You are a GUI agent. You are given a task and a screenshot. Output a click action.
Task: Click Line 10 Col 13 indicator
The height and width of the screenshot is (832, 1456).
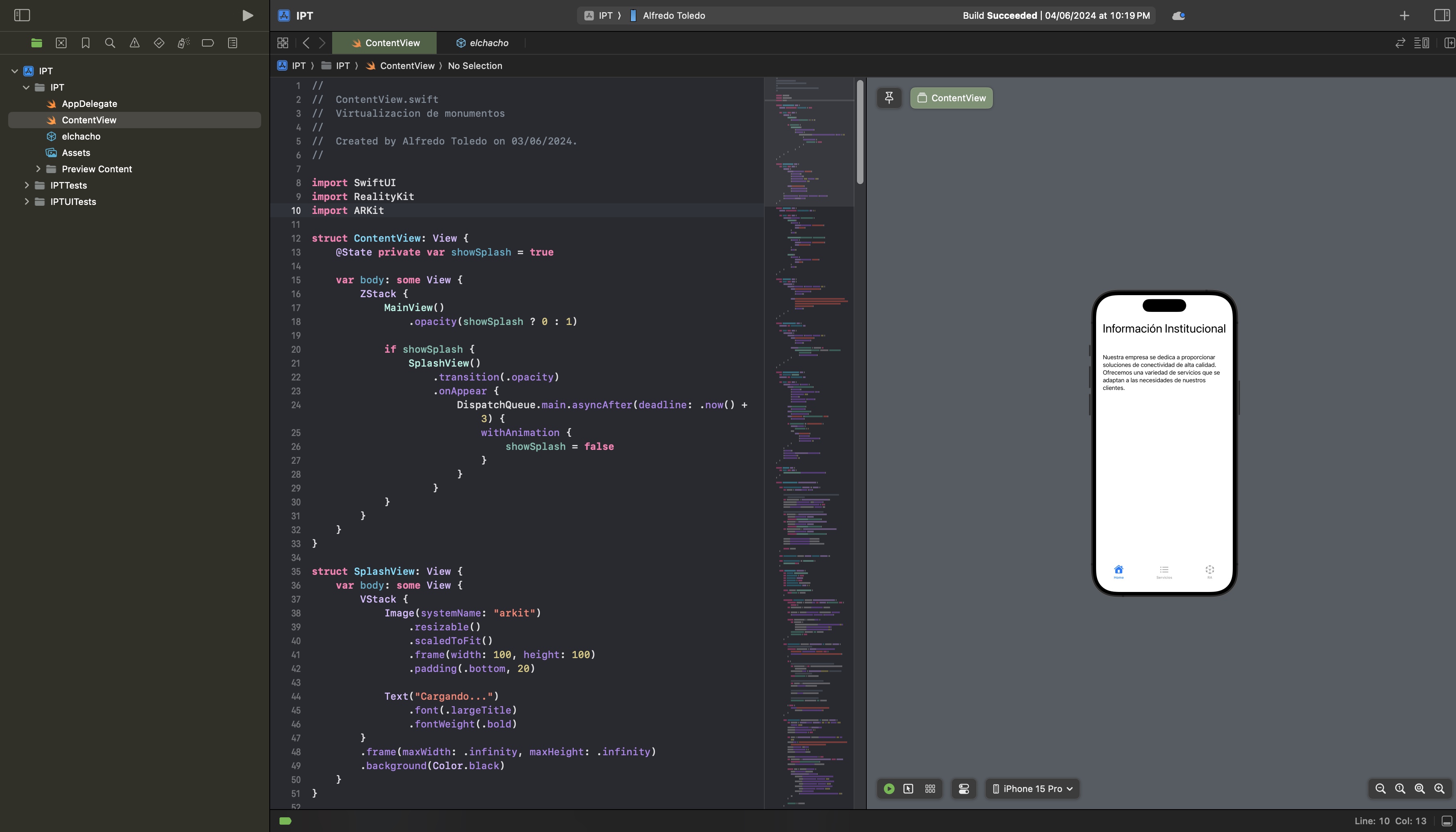click(x=1390, y=821)
